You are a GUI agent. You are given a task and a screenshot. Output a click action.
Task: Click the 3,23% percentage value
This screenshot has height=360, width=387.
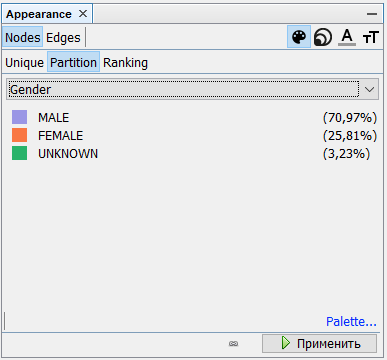346,154
